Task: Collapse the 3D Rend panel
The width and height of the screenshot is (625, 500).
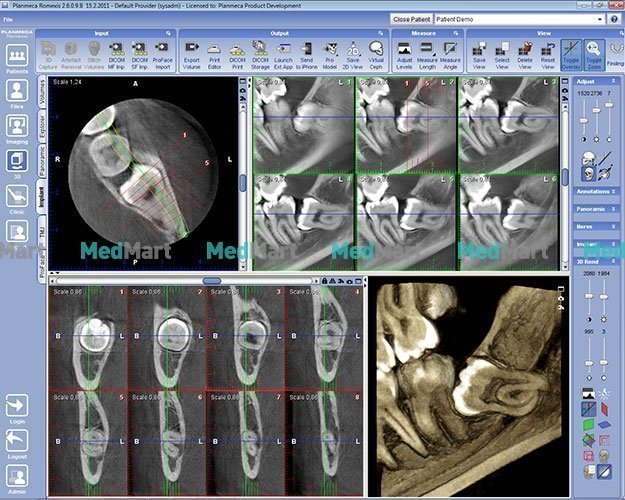Action: click(613, 262)
